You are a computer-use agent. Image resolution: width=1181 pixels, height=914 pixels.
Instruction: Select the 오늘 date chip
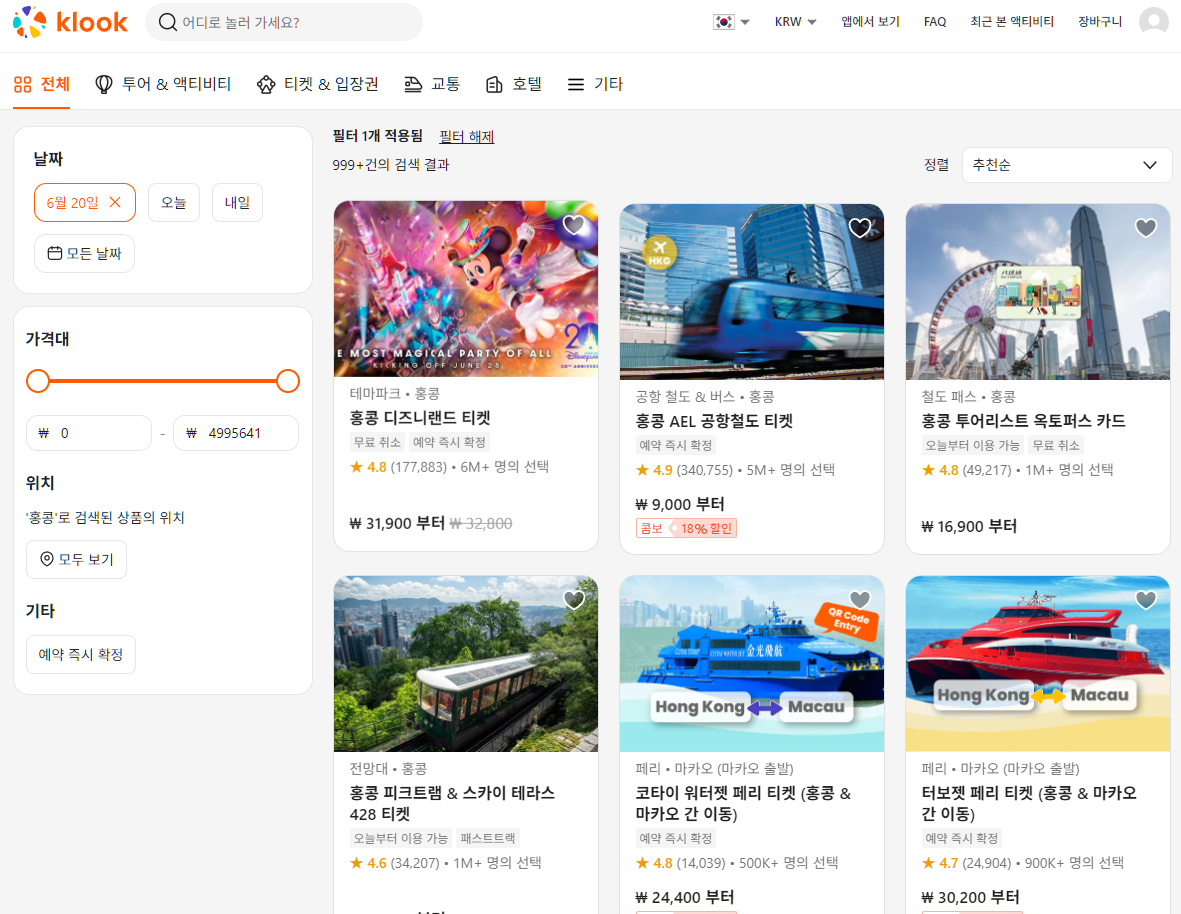coord(174,203)
